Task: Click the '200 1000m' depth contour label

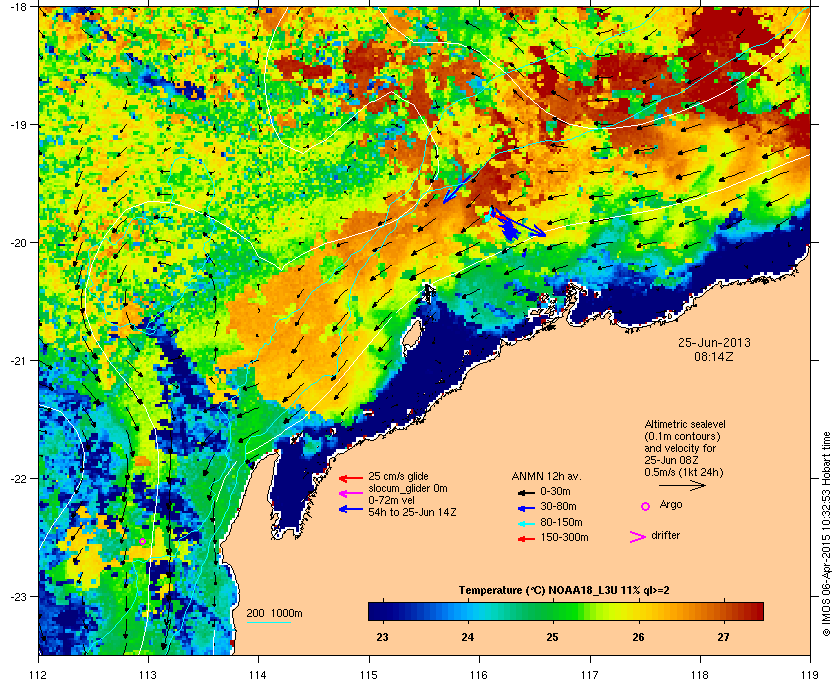Action: click(x=274, y=614)
